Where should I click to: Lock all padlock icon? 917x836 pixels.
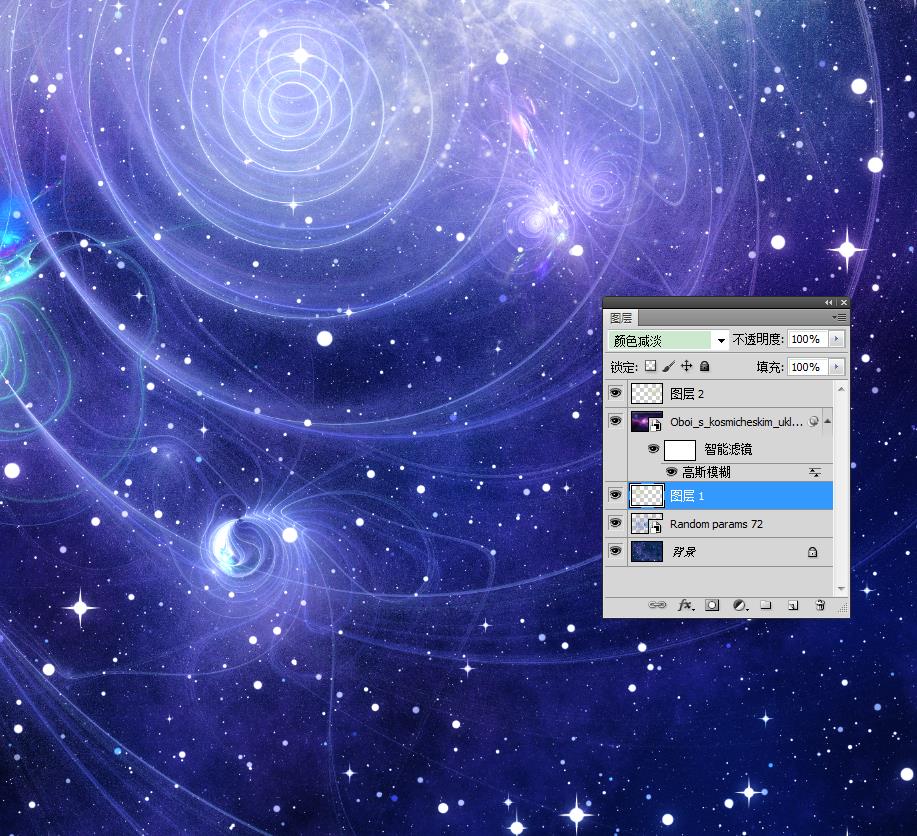click(705, 366)
